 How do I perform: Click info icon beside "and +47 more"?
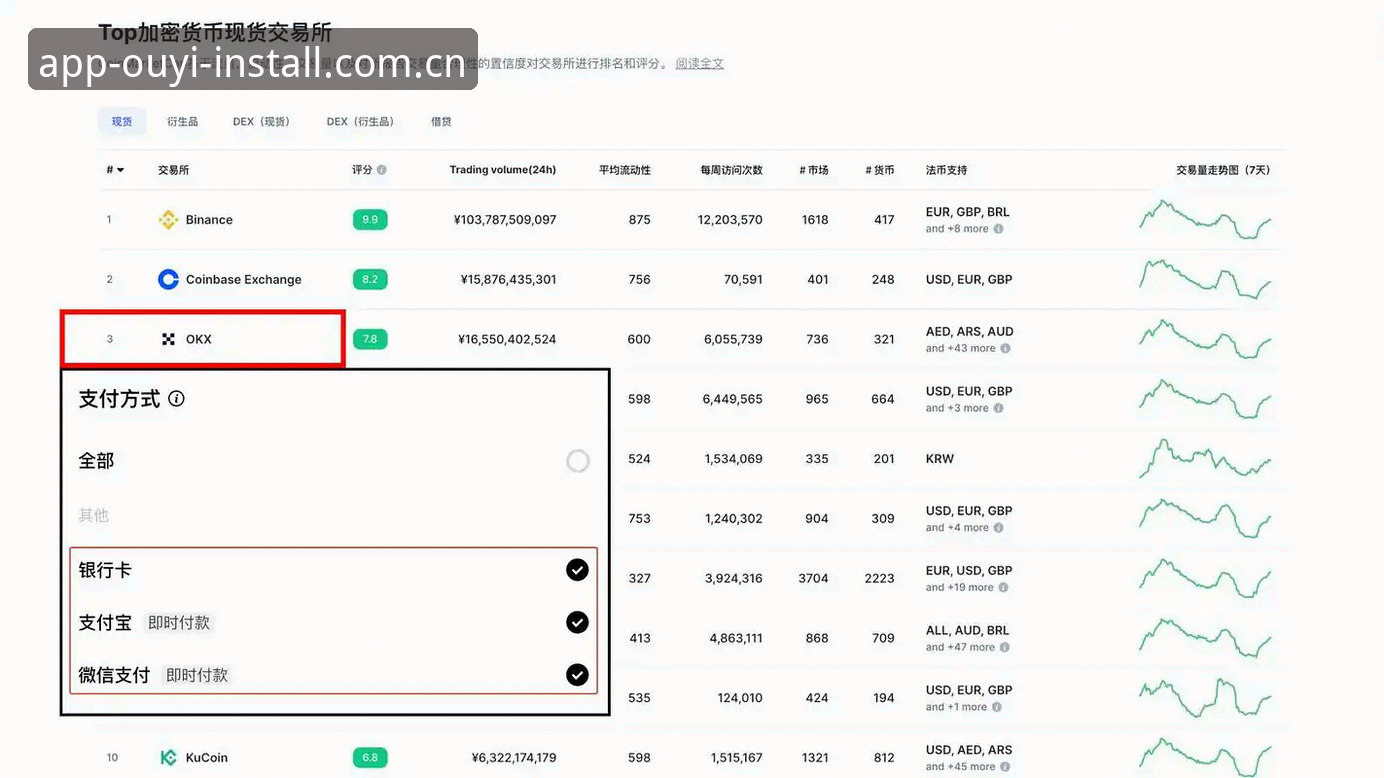(x=1006, y=647)
